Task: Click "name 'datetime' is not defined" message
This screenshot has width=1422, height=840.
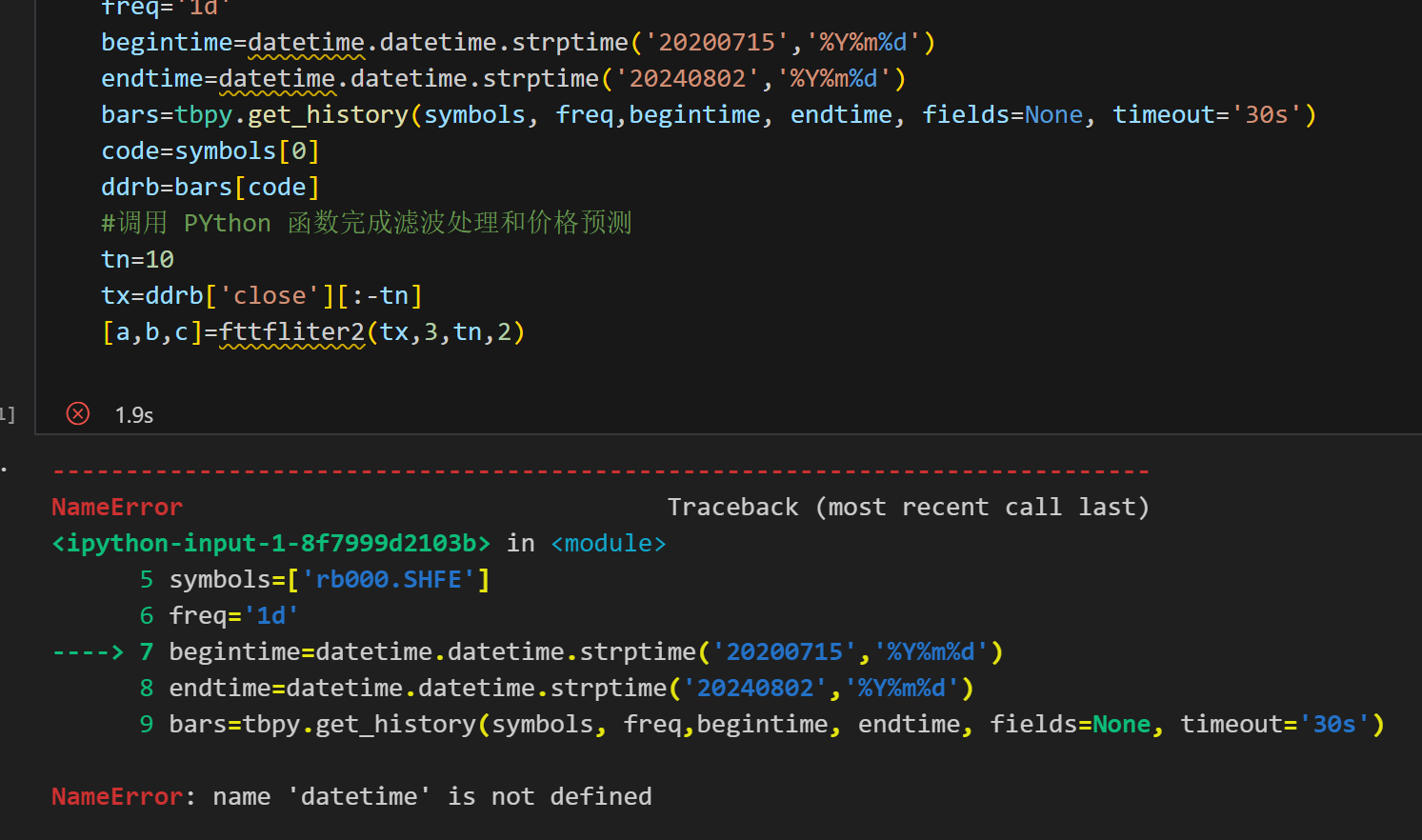Action: [x=432, y=797]
